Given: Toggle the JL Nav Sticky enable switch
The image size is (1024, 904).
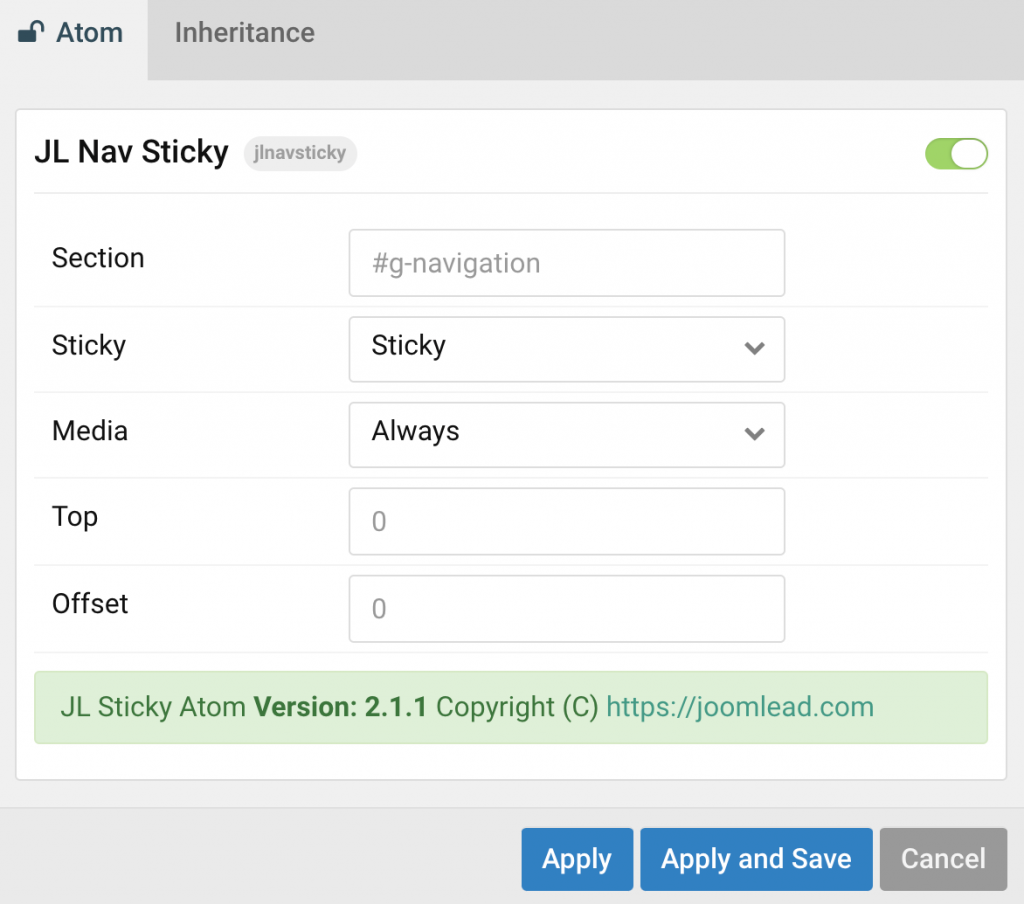Looking at the screenshot, I should [955, 153].
